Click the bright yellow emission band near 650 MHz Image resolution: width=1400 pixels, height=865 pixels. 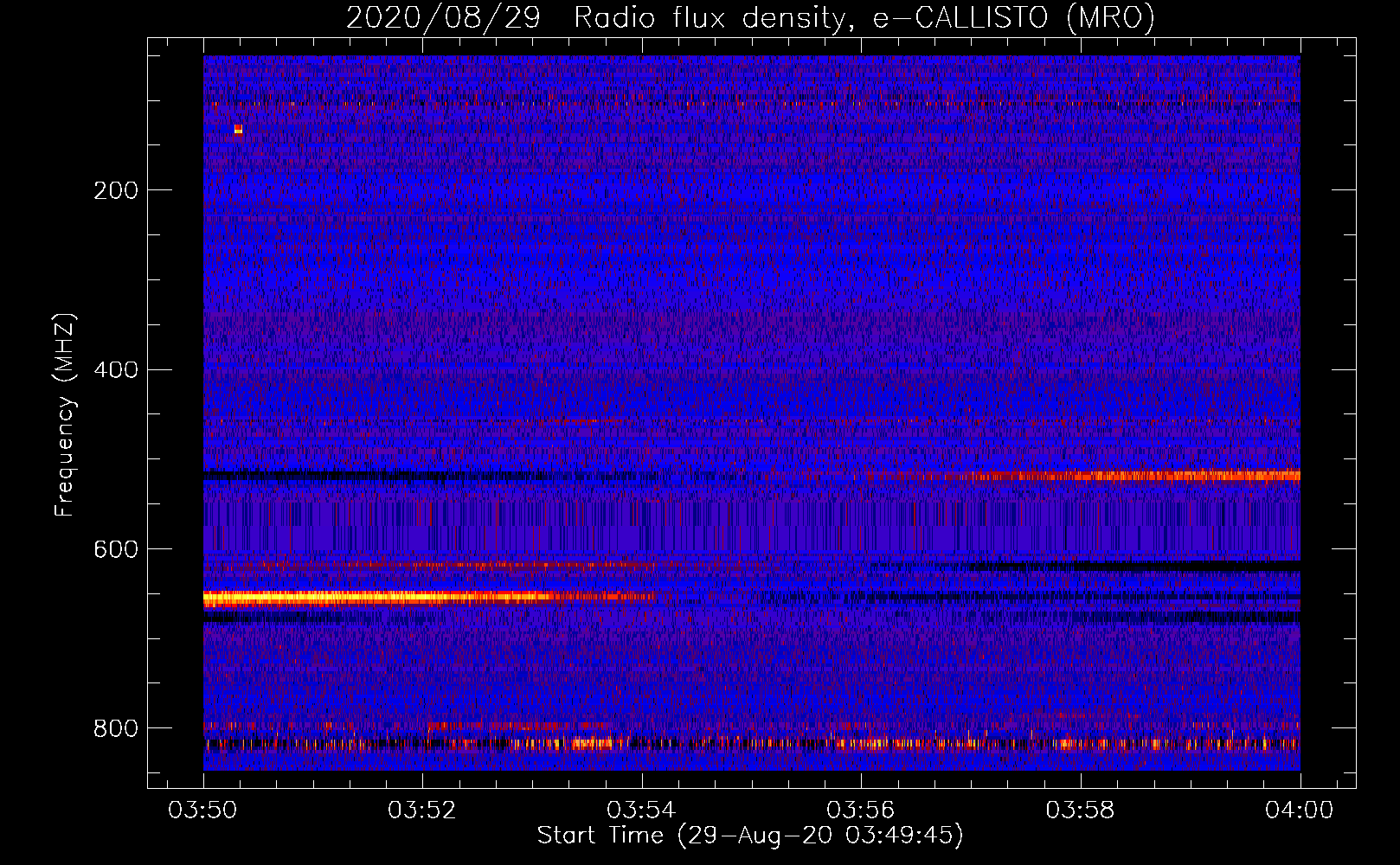(346, 597)
